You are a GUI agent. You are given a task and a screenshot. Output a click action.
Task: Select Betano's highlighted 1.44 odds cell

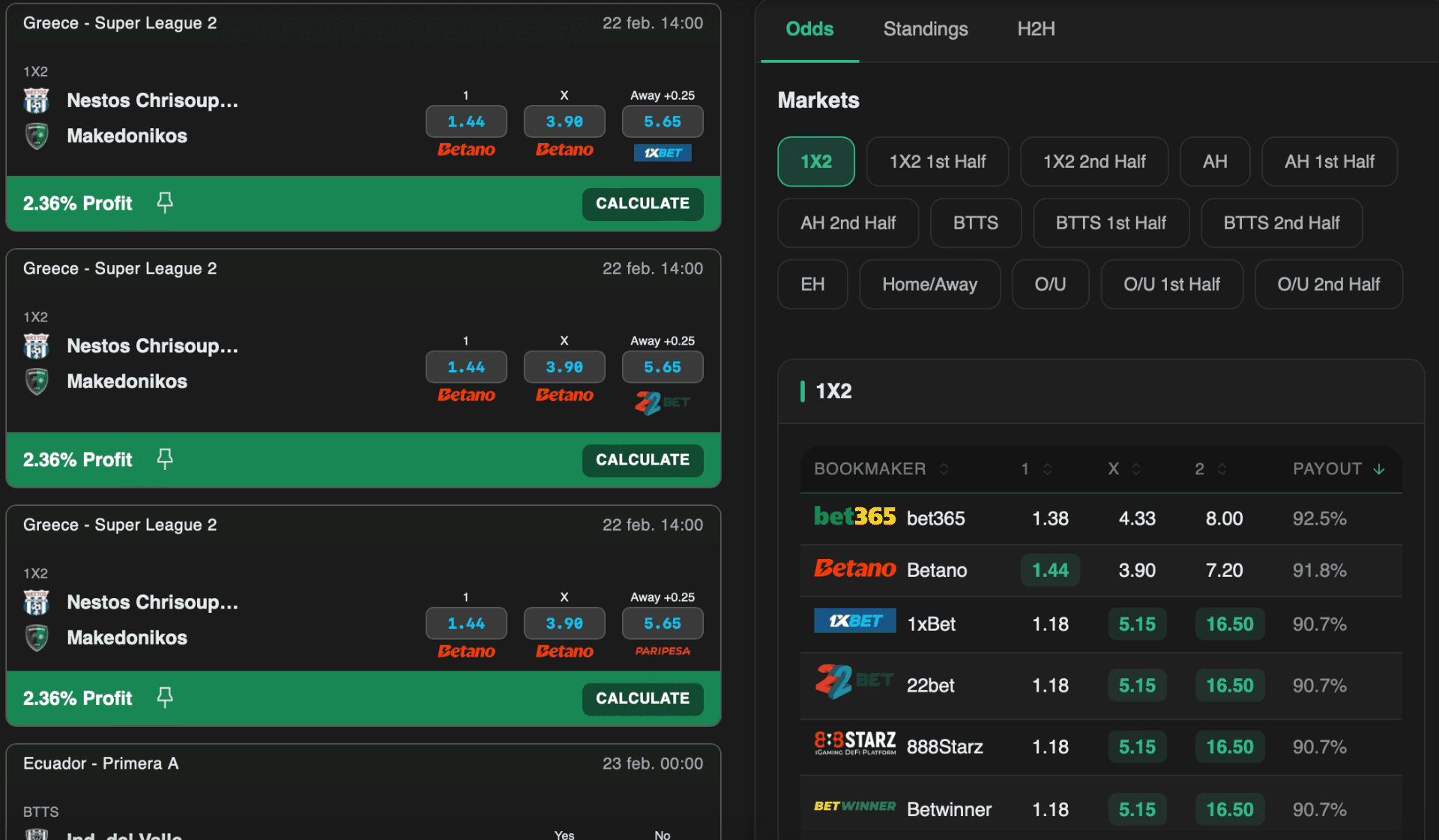1049,569
